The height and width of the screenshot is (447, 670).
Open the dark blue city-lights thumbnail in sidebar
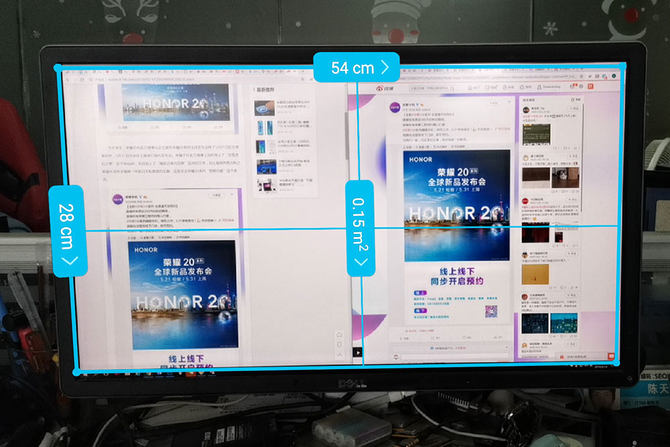click(535, 323)
